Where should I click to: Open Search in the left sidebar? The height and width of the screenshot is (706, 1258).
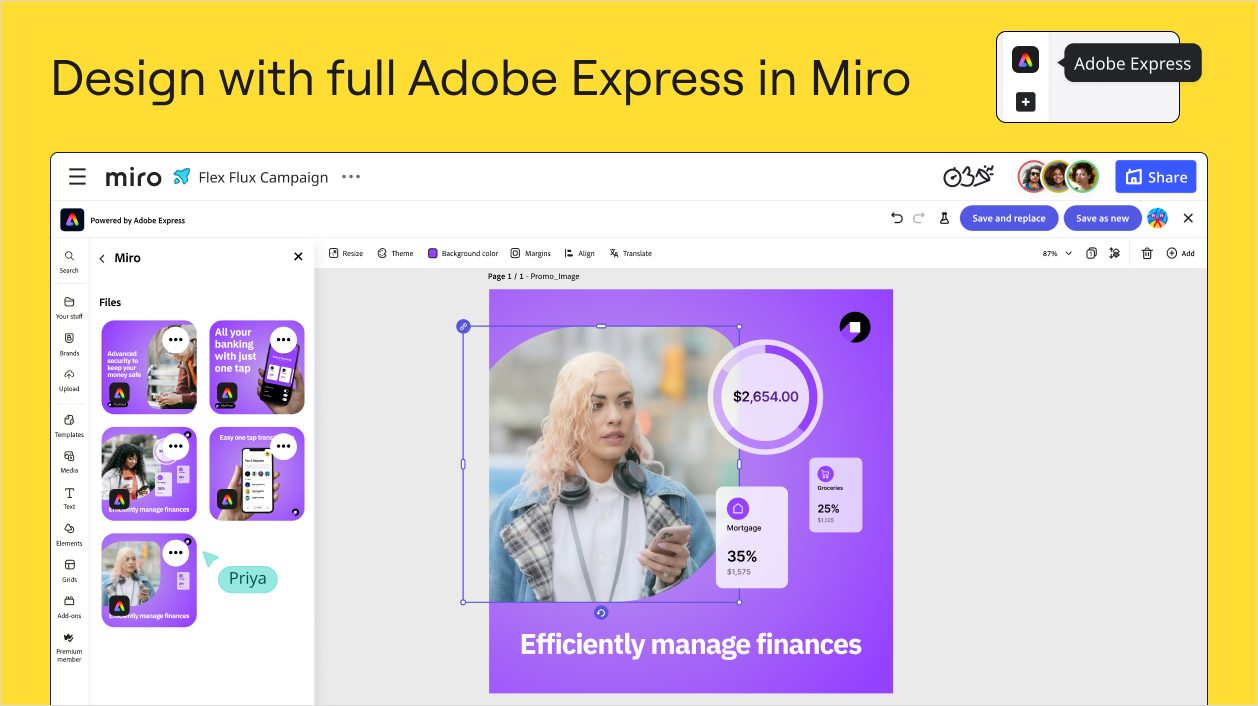point(69,262)
